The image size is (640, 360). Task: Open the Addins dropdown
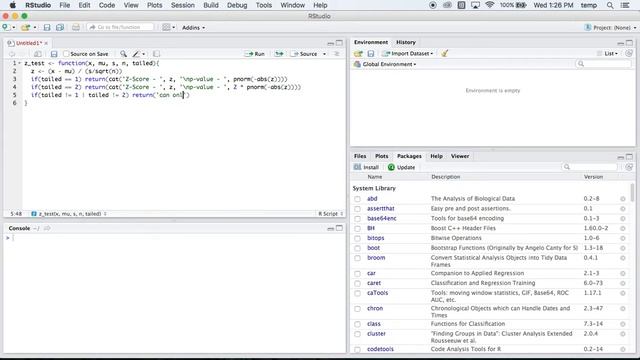pyautogui.click(x=193, y=27)
